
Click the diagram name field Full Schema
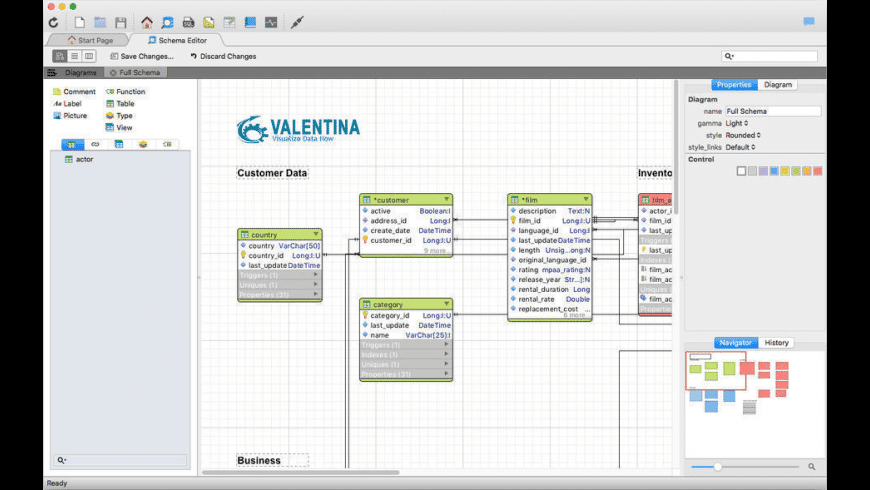tap(772, 111)
